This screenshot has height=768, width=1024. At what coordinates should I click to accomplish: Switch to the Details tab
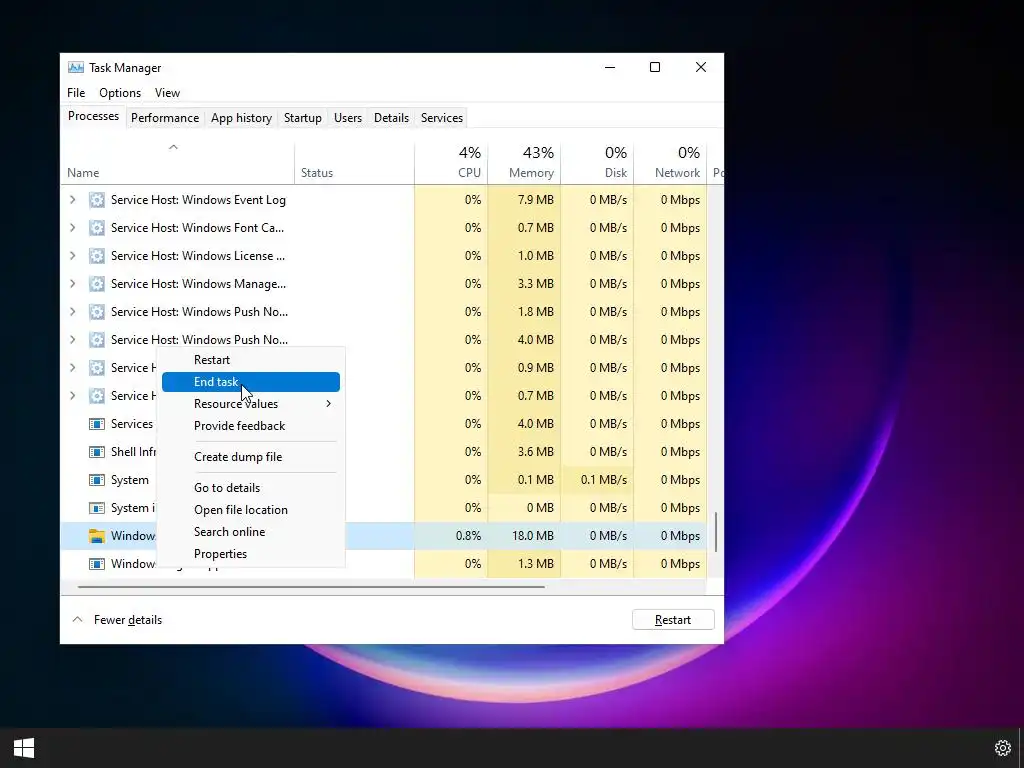[x=391, y=118]
